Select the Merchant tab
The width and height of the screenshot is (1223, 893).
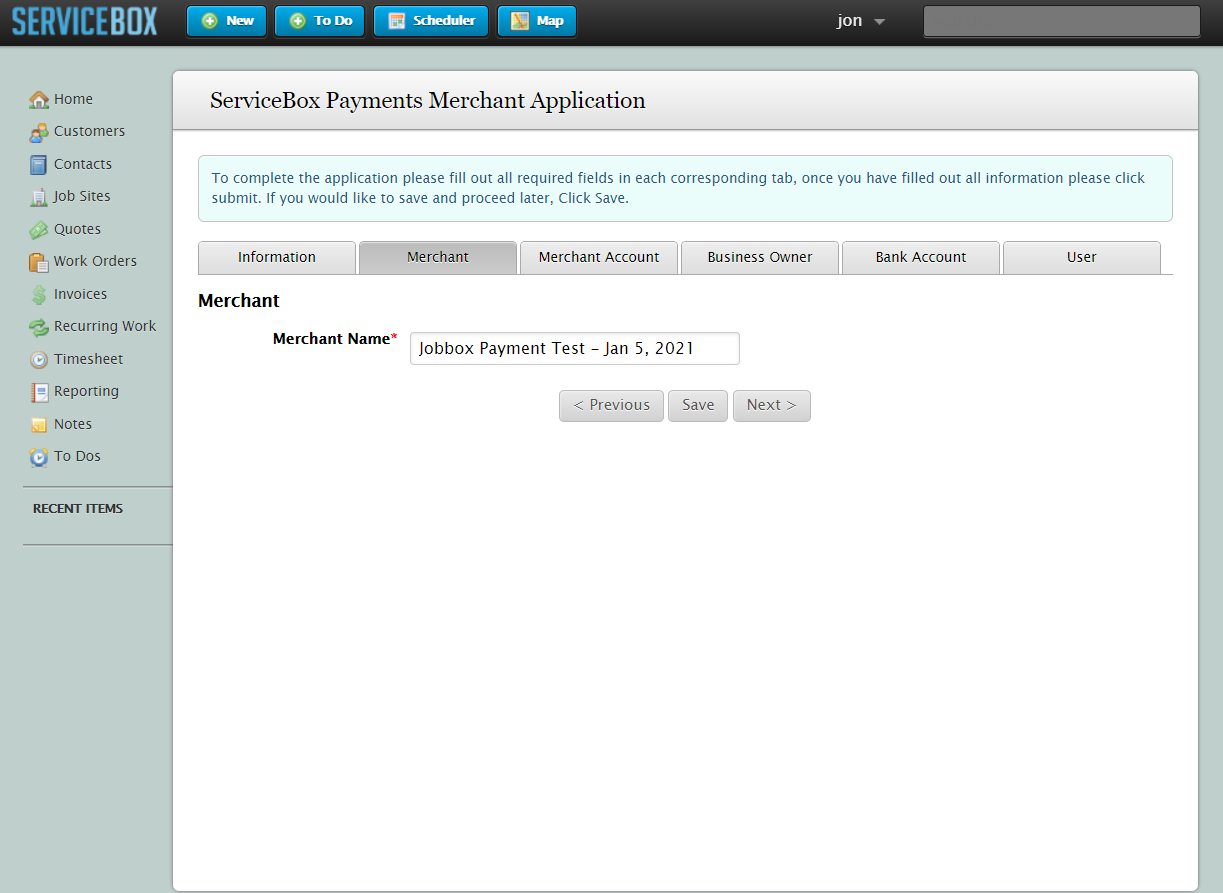click(x=438, y=257)
